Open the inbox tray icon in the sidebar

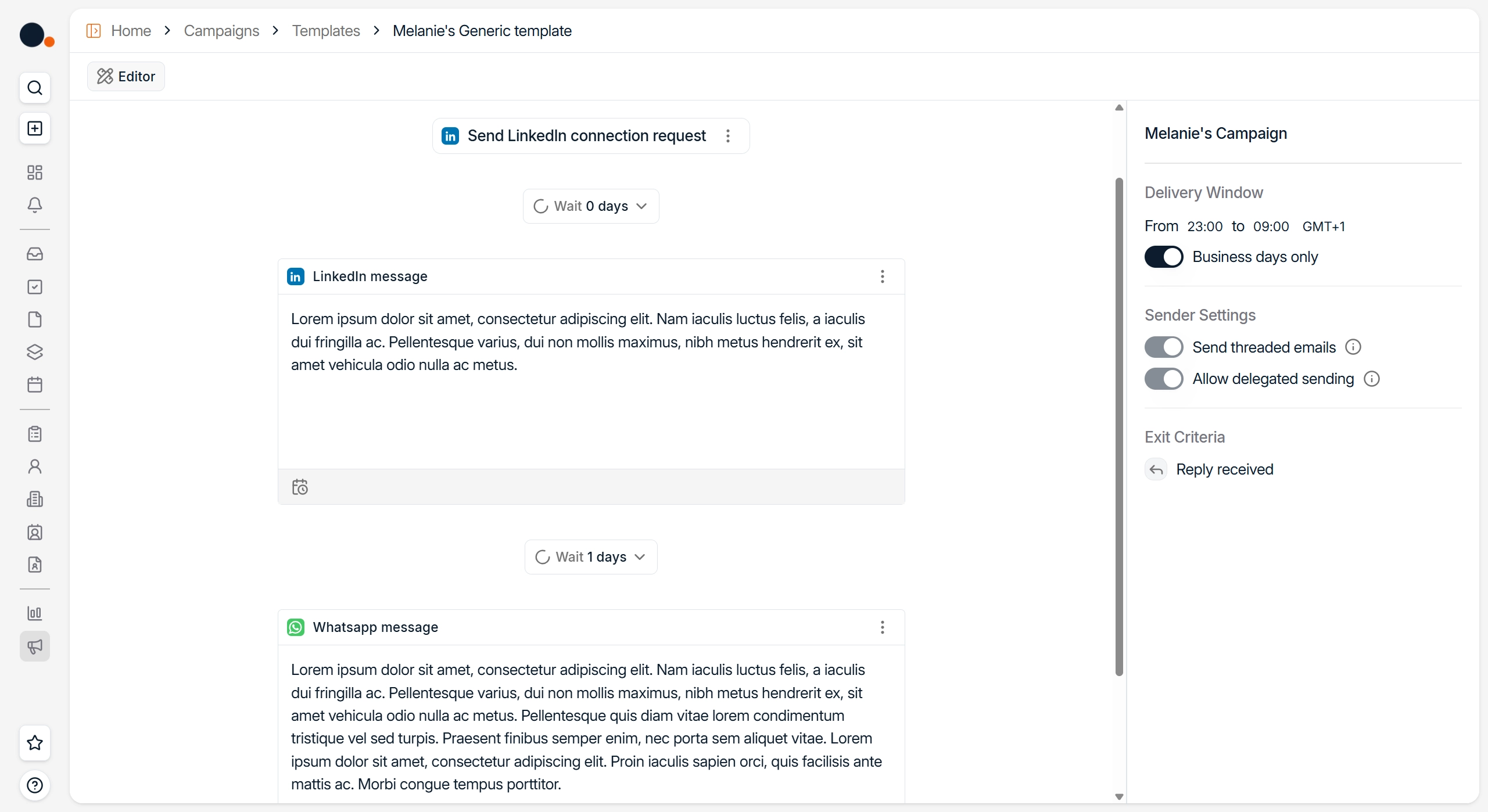[35, 254]
